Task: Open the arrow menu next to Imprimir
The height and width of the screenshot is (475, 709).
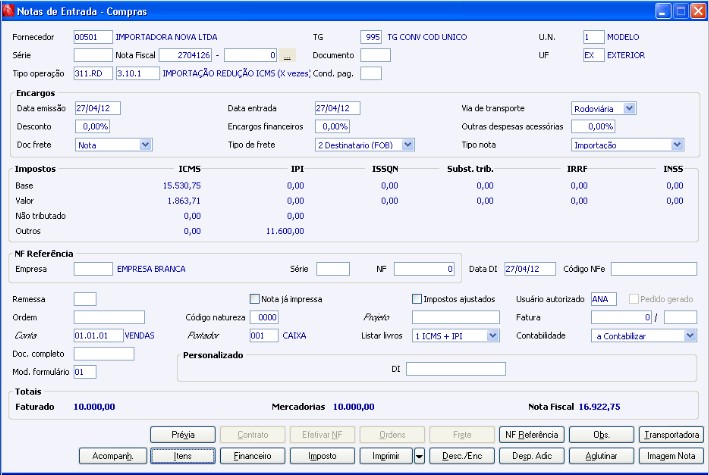Action: 420,456
